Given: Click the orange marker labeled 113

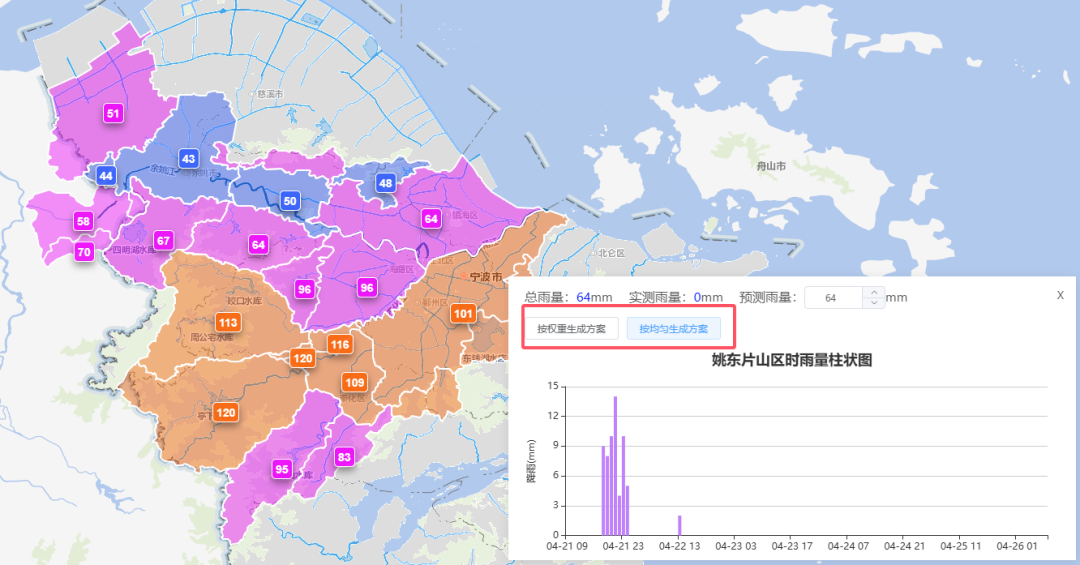Looking at the screenshot, I should coord(228,322).
